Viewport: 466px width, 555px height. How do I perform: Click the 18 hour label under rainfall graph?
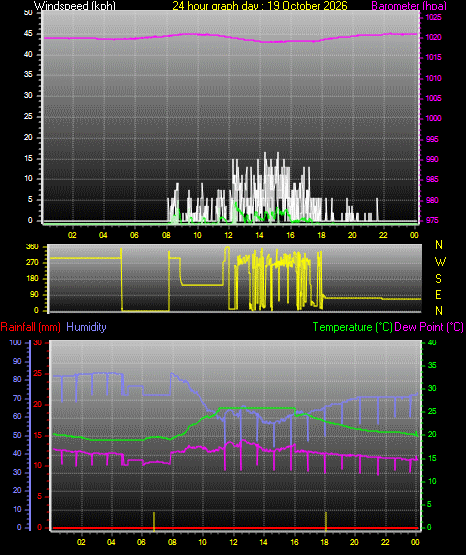click(x=324, y=542)
